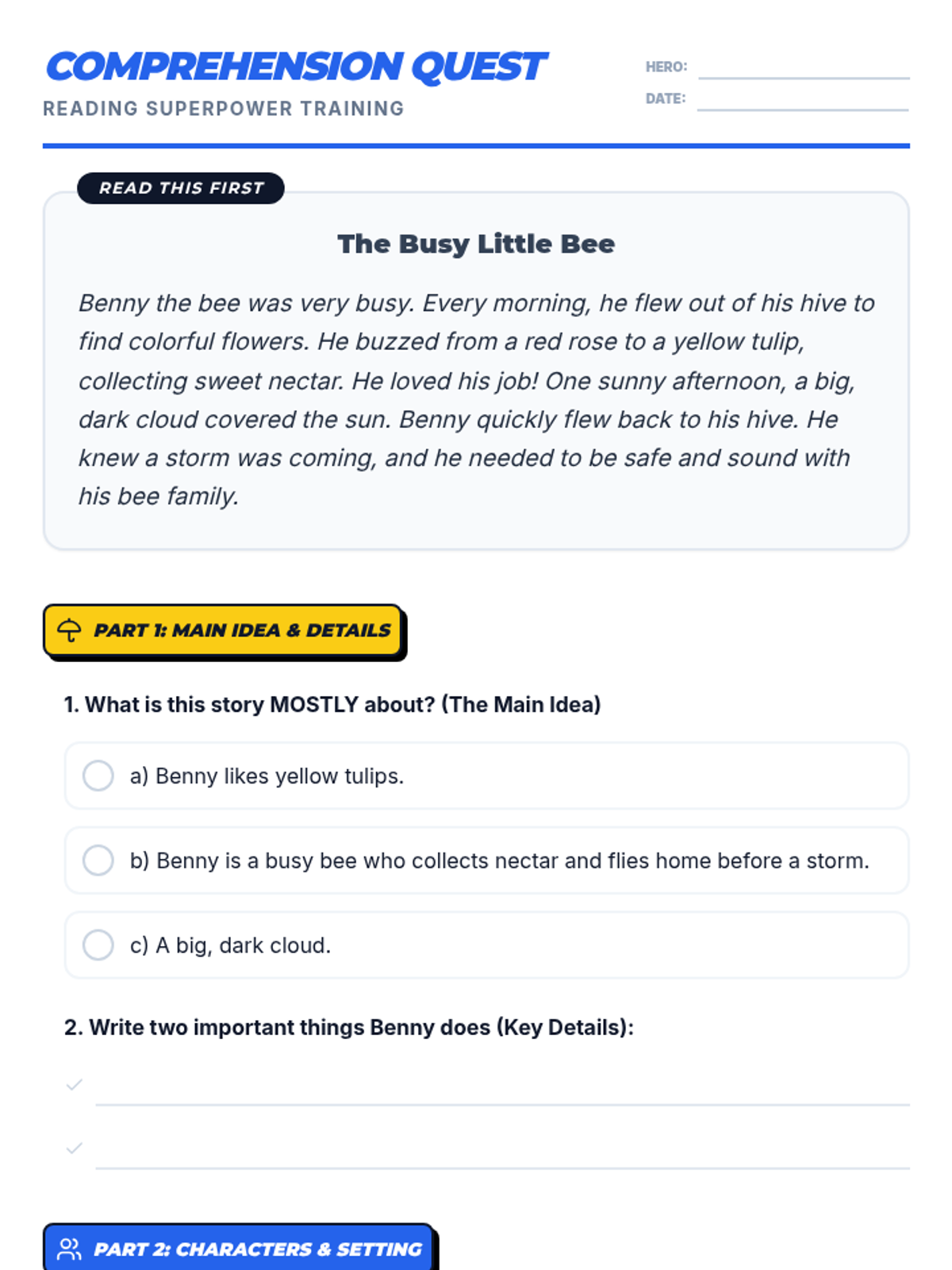
Task: Click the 'Reading Superpower Training' subtitle
Action: tap(224, 109)
